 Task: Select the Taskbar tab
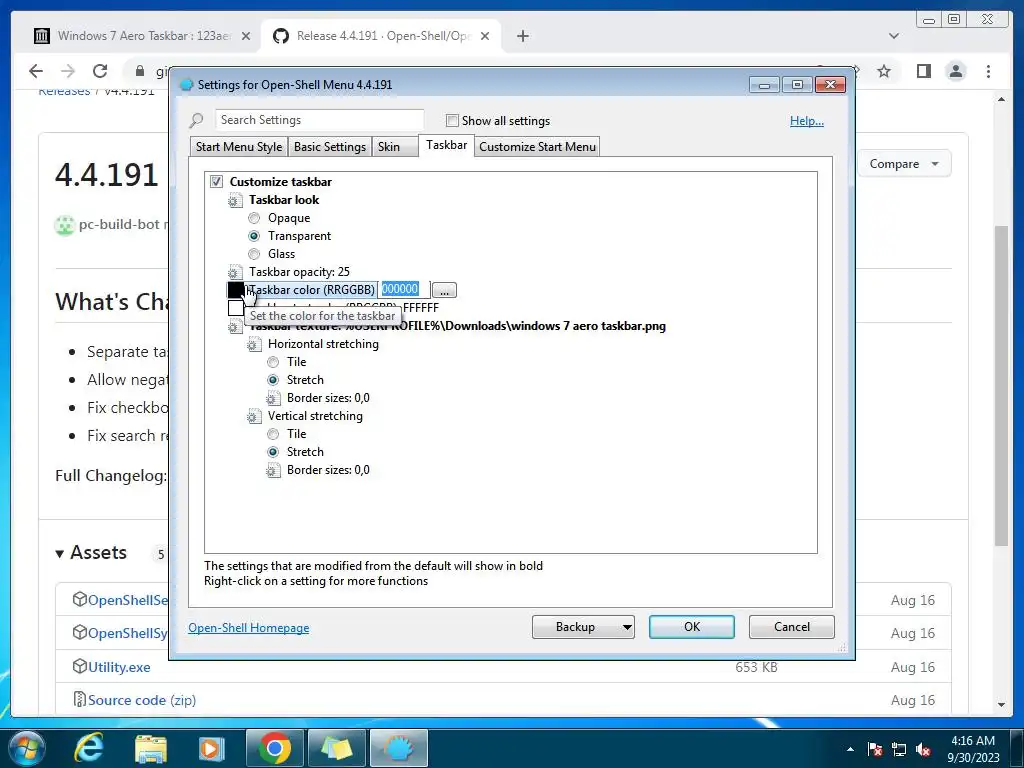[x=447, y=145]
